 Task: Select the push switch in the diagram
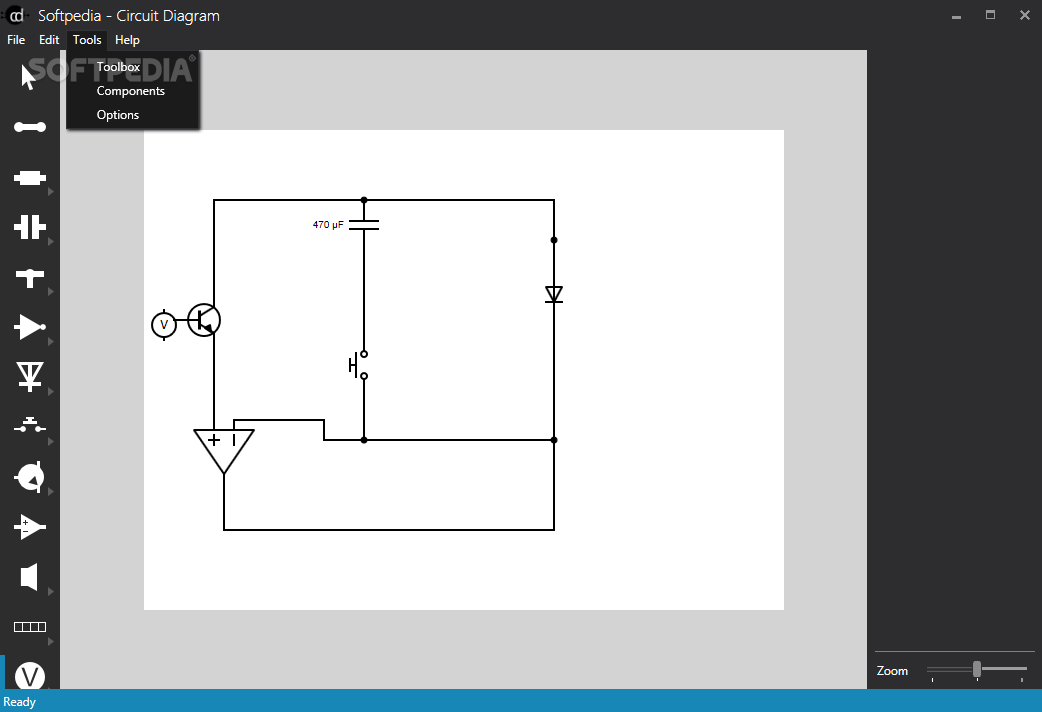click(359, 365)
